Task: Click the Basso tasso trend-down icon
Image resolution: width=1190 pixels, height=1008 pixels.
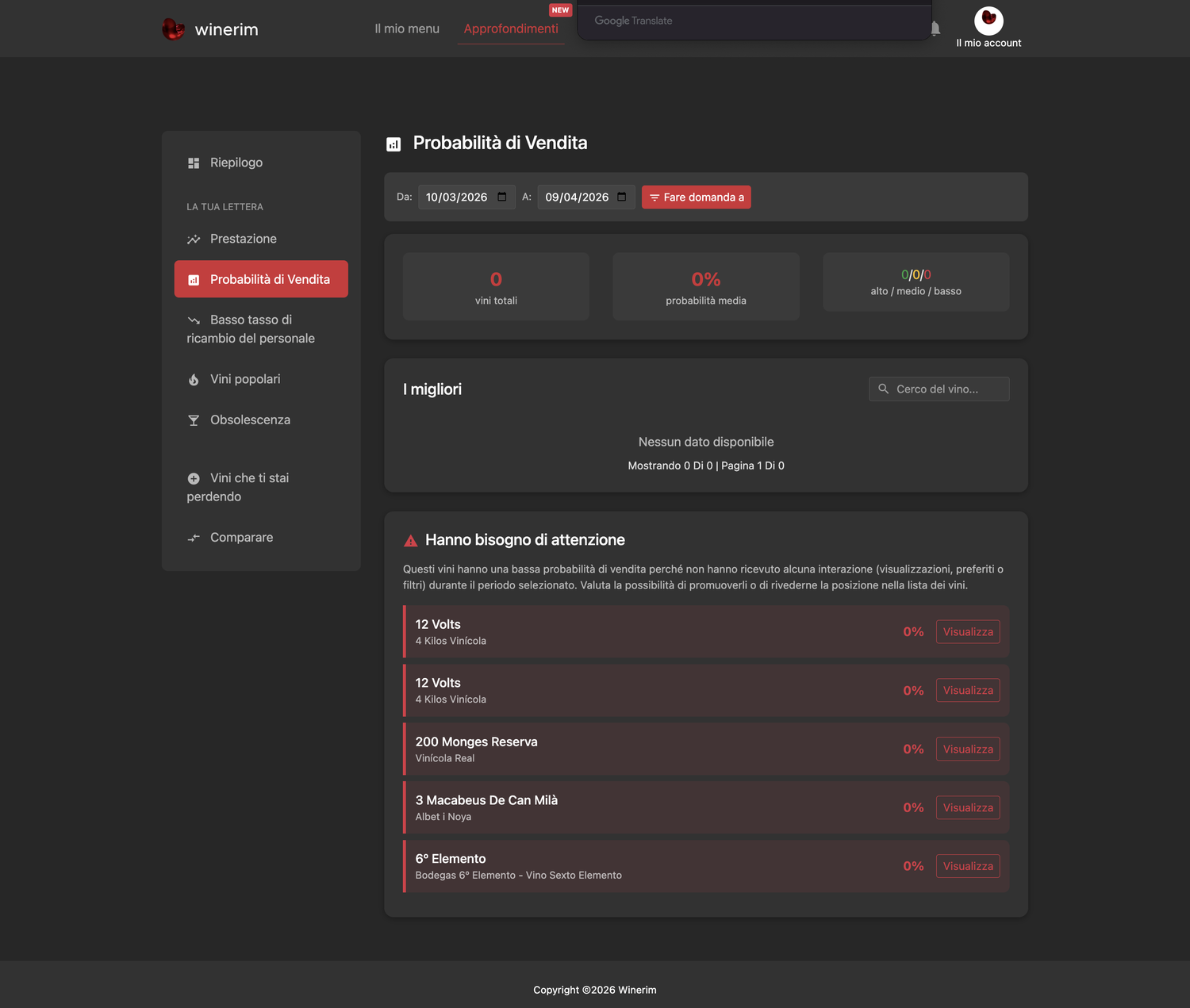Action: click(194, 320)
